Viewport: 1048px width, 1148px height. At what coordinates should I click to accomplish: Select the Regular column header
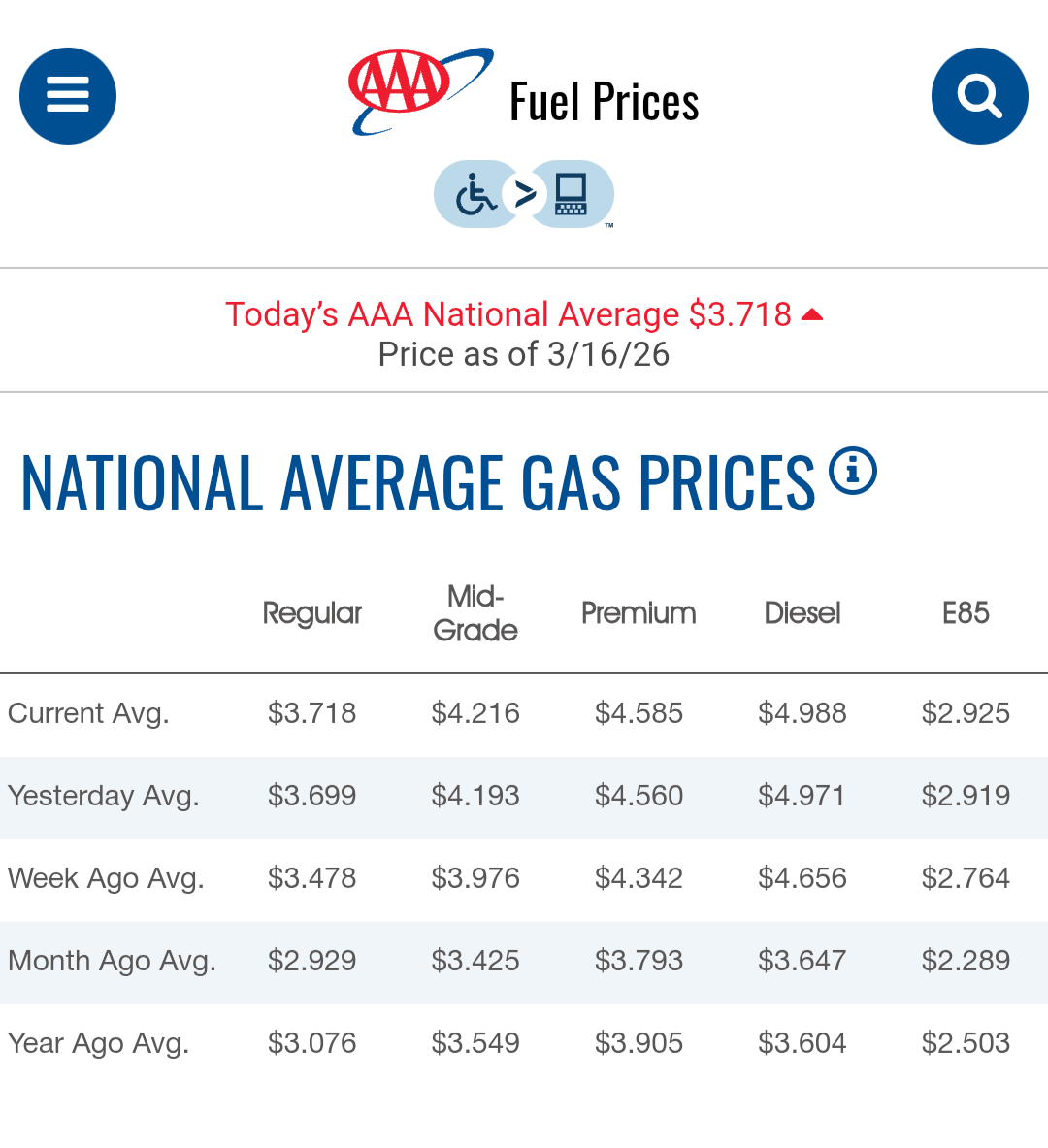click(311, 612)
